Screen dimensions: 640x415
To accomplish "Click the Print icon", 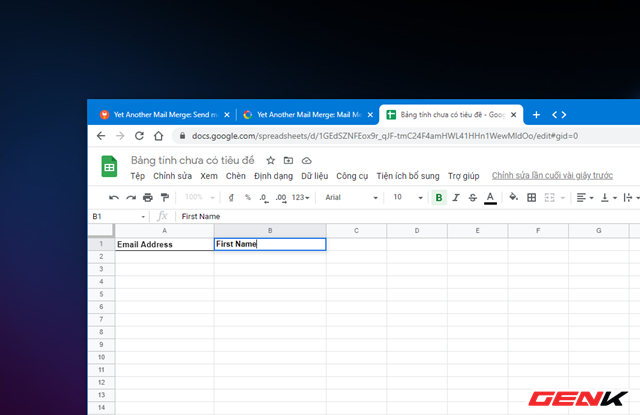I will coord(148,198).
